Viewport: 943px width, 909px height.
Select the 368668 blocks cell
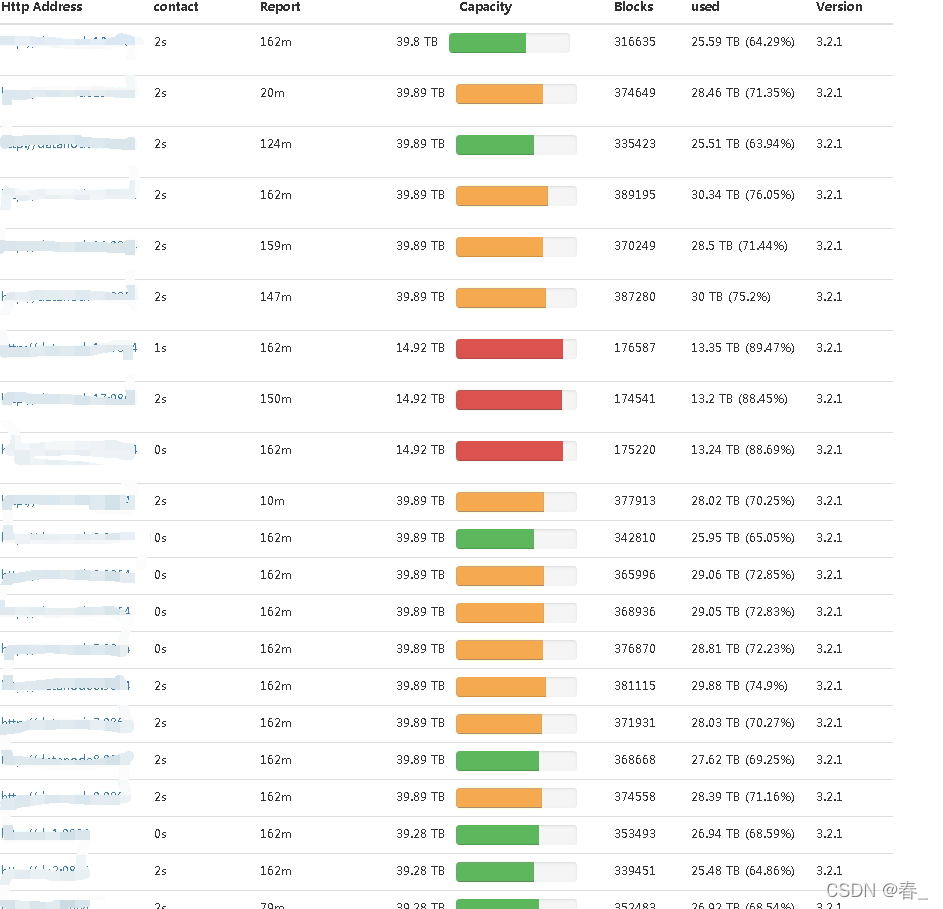(634, 761)
